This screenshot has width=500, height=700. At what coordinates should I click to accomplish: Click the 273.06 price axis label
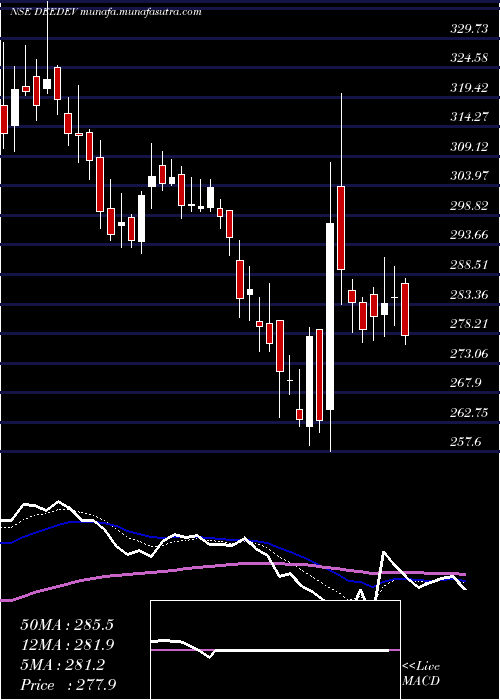(469, 353)
